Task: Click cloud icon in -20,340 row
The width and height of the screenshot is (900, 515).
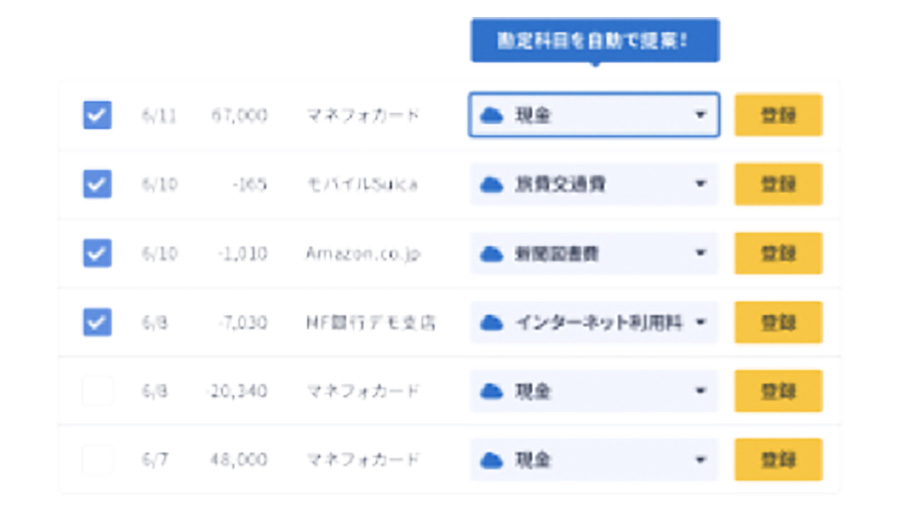Action: 491,391
